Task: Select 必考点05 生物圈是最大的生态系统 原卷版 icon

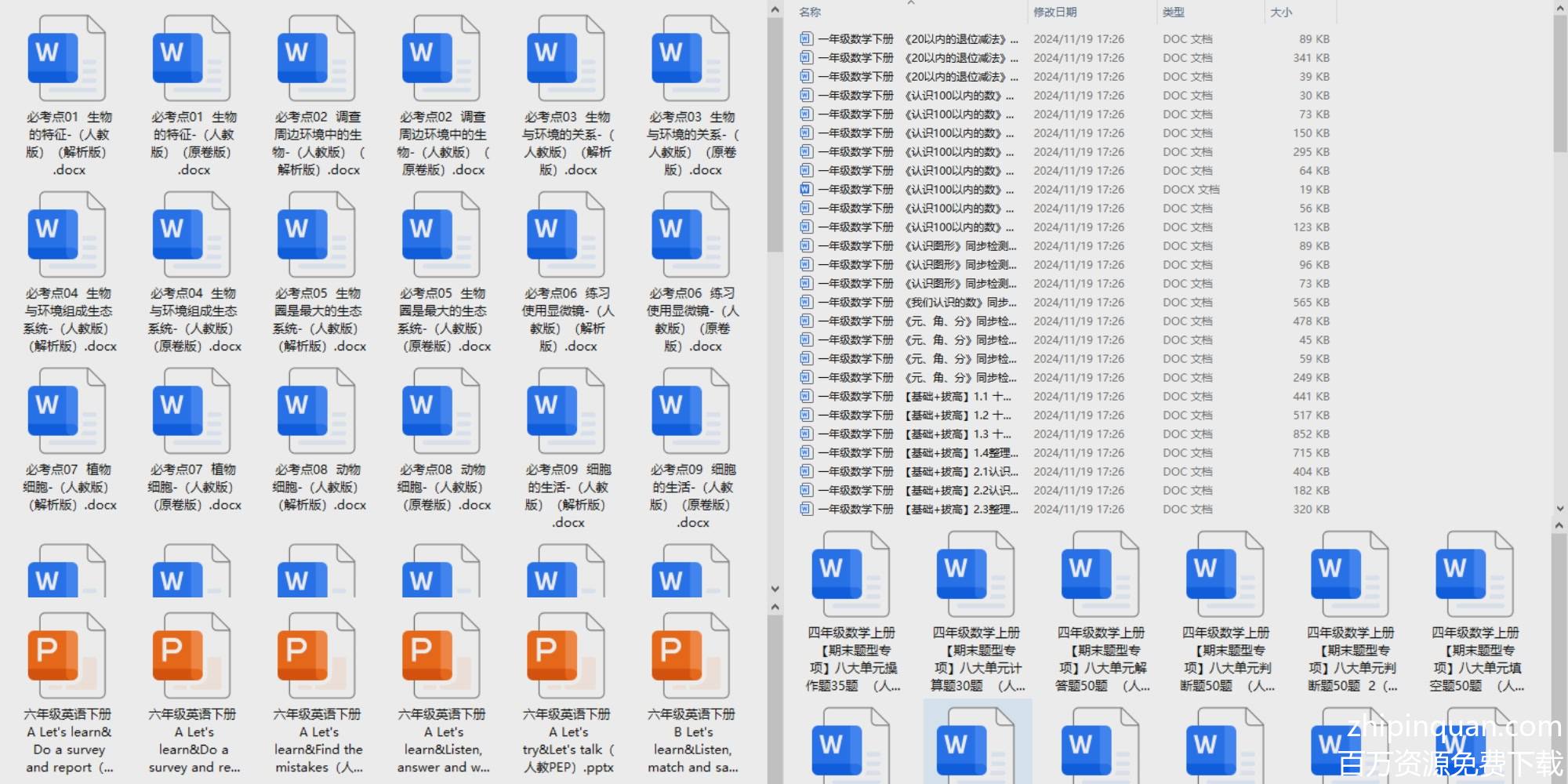Action: [x=441, y=235]
